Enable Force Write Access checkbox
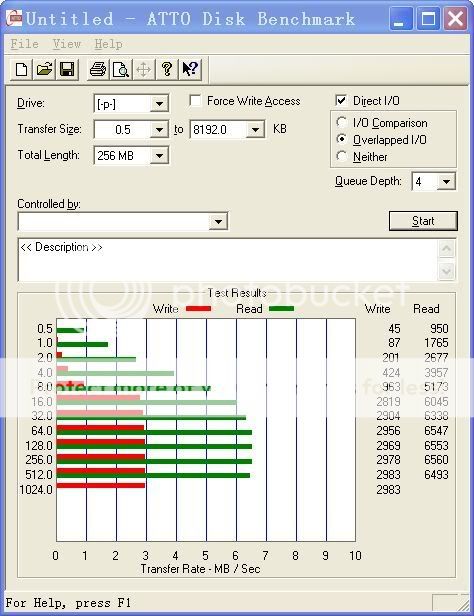Screen dimensions: 474x616 (195, 101)
